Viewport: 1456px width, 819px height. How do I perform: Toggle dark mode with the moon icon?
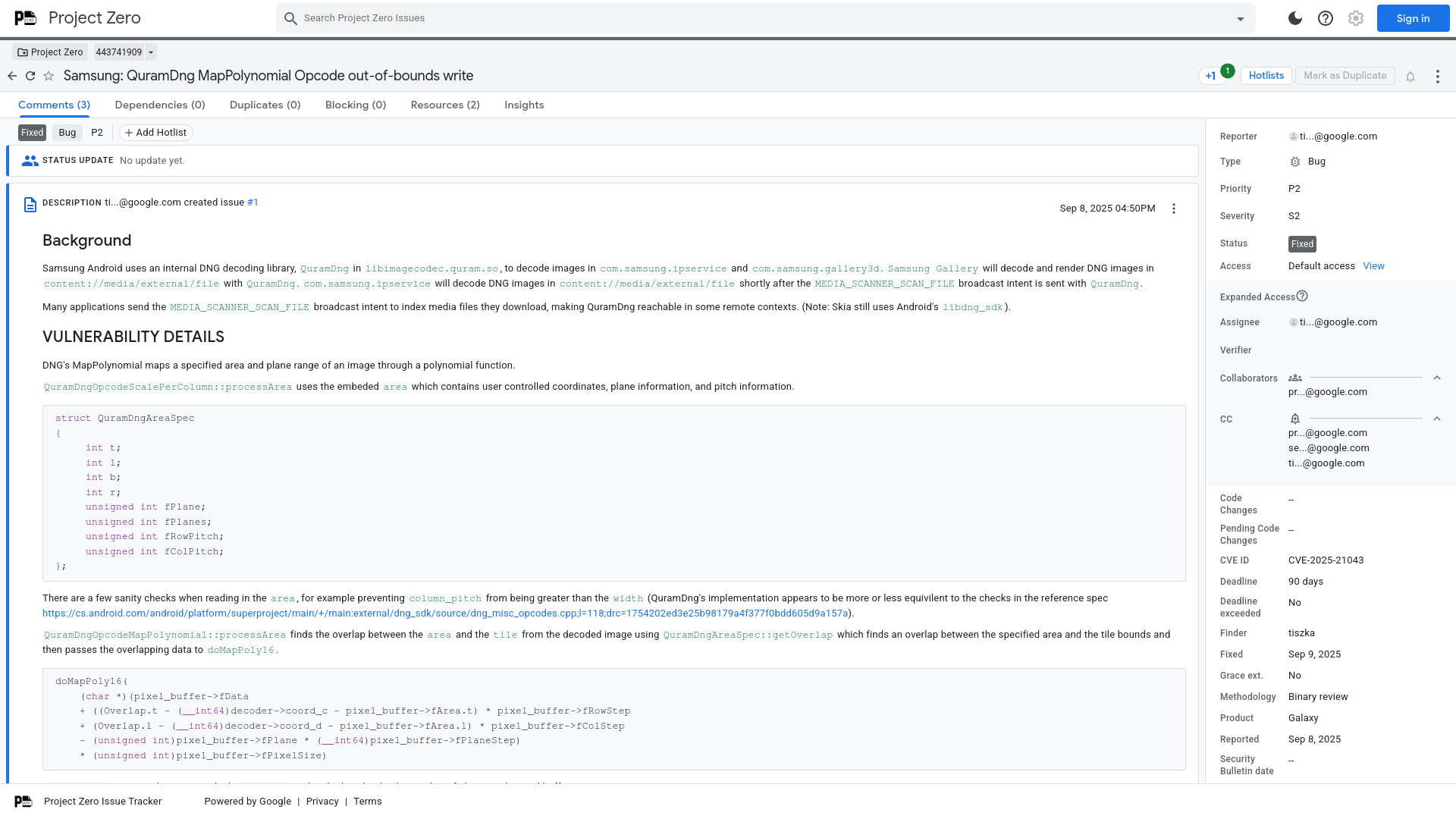coord(1294,17)
